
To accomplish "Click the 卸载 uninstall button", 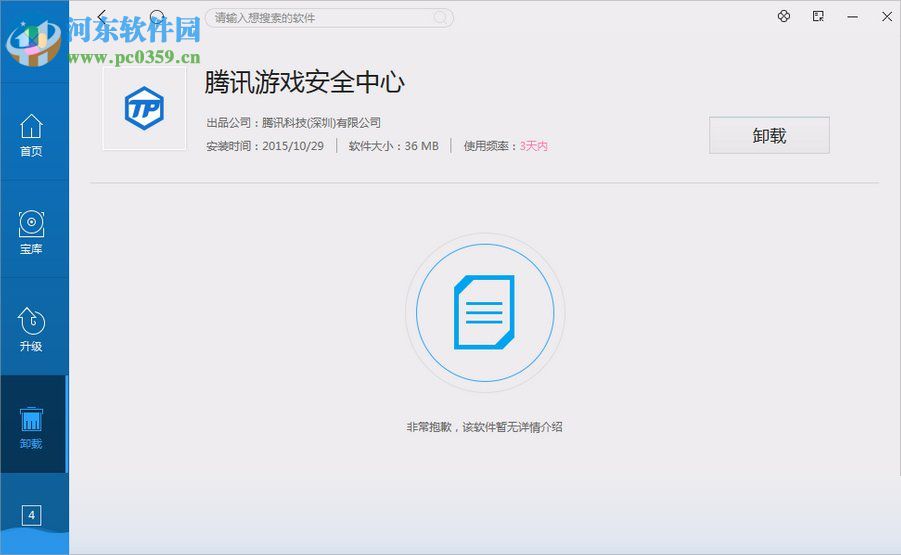I will [x=769, y=135].
